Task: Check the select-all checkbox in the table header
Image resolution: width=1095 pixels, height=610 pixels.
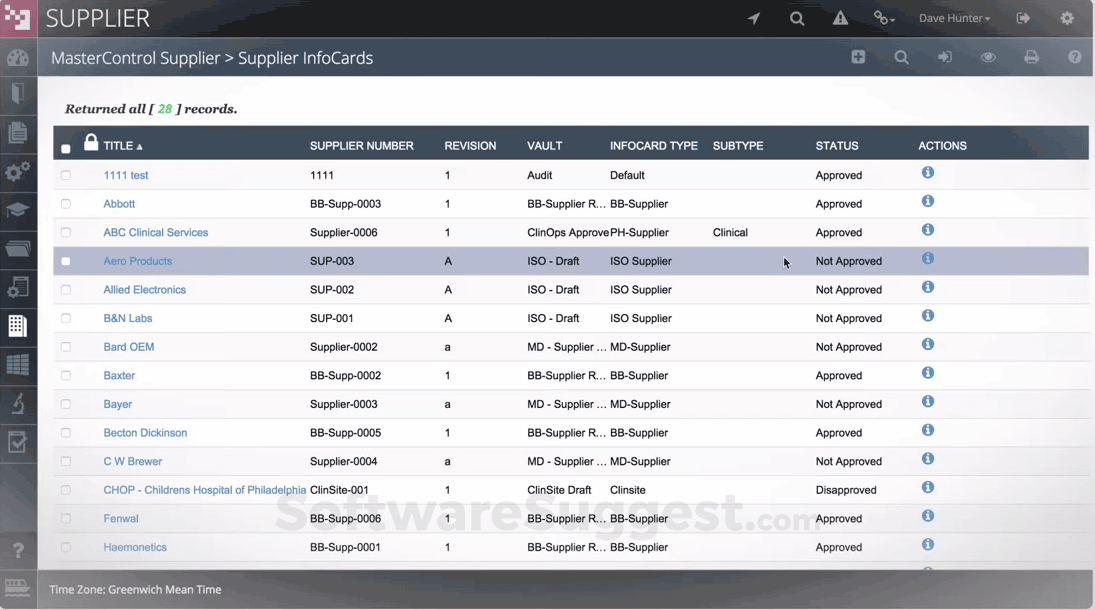Action: 65,148
